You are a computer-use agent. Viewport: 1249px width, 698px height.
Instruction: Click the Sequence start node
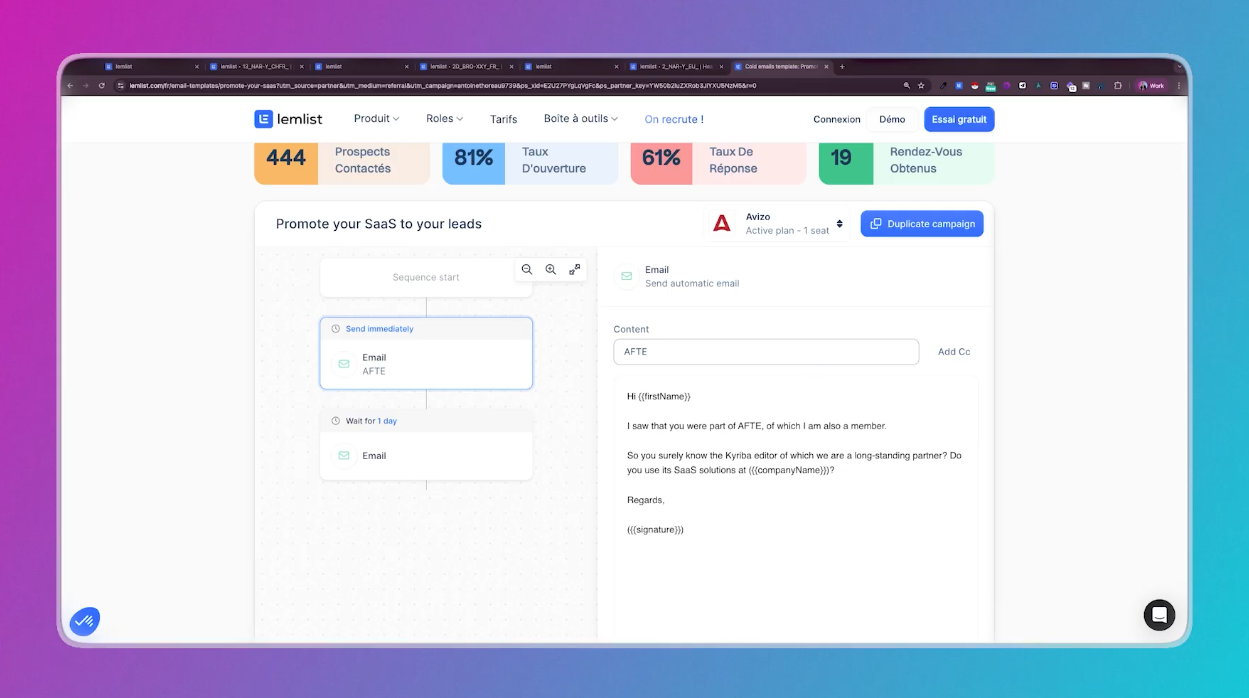[426, 277]
